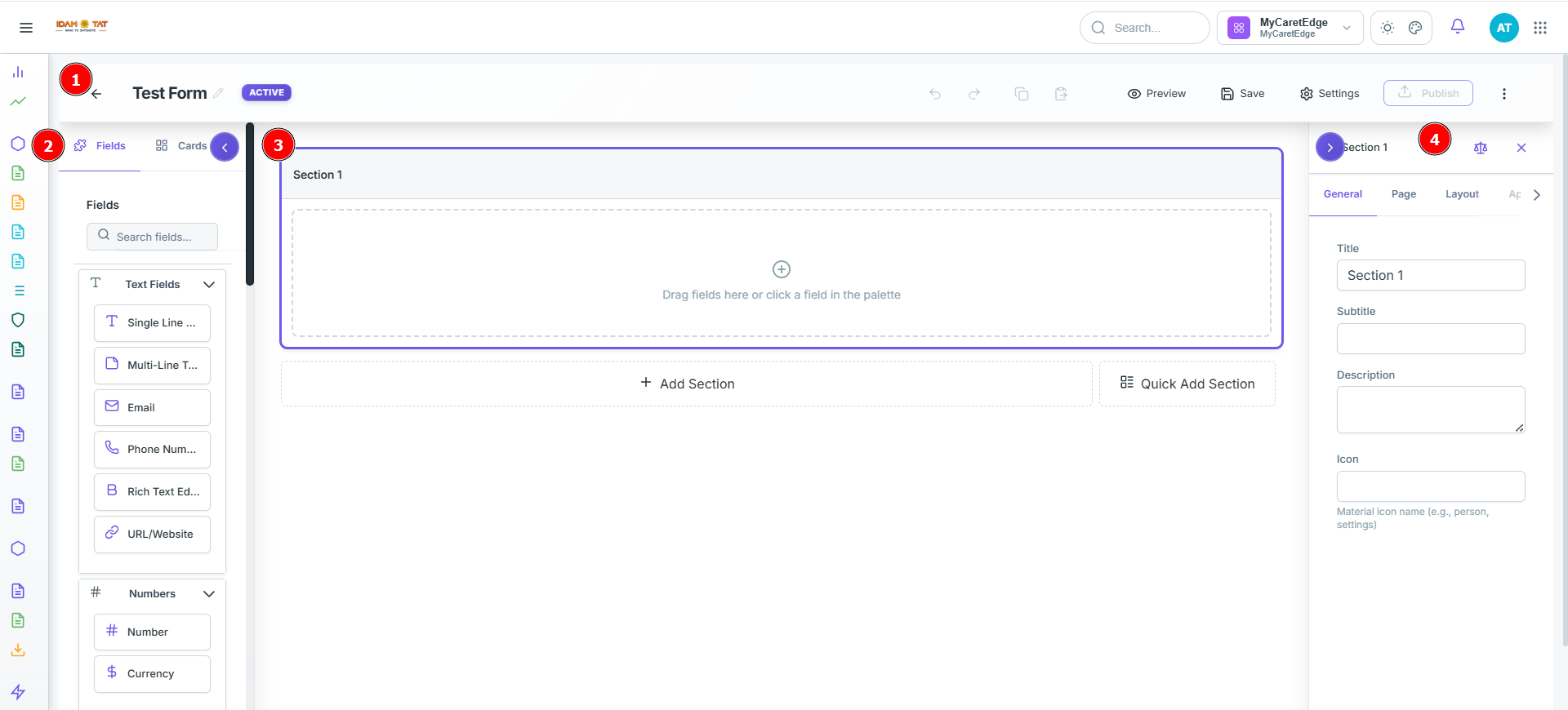Open the color palette theme icon
Viewport: 1568px width, 710px height.
(x=1415, y=28)
